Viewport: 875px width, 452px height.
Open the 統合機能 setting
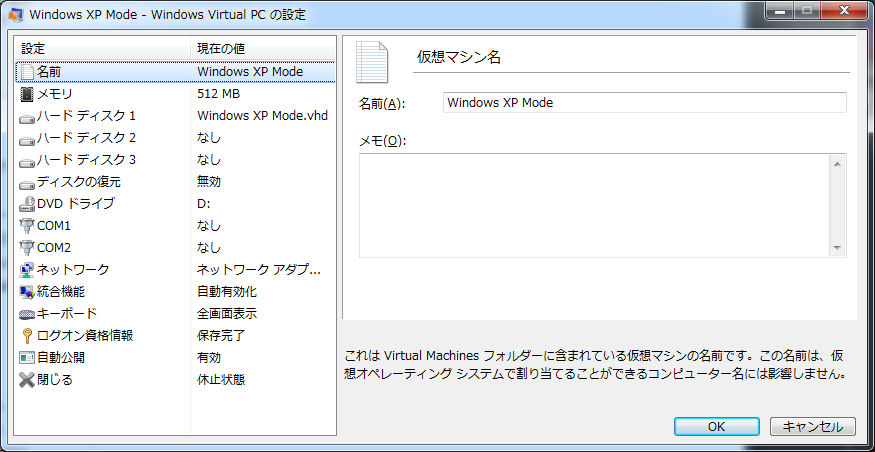click(175, 292)
